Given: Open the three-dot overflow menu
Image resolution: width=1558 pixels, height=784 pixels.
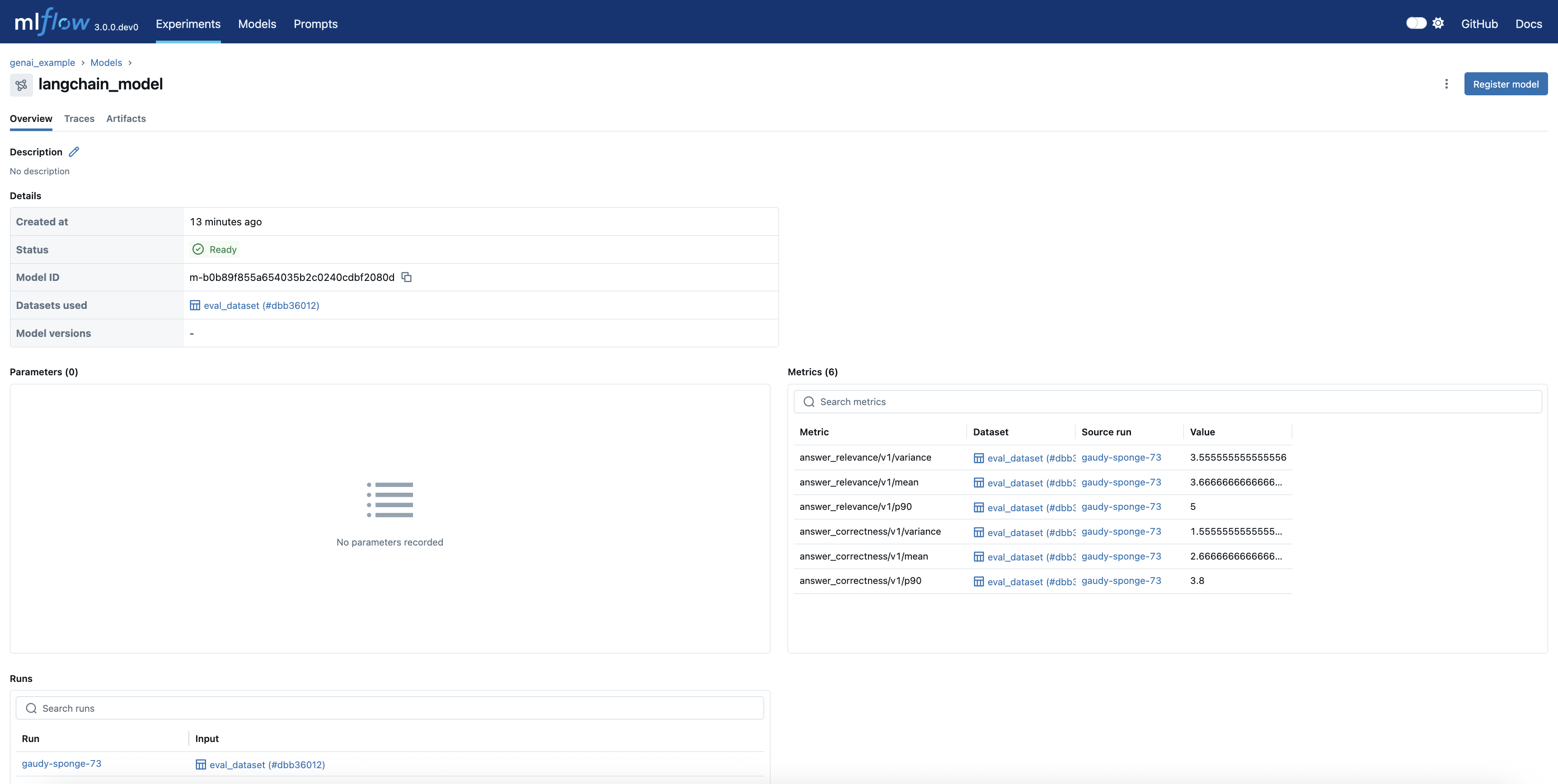Looking at the screenshot, I should (x=1445, y=84).
